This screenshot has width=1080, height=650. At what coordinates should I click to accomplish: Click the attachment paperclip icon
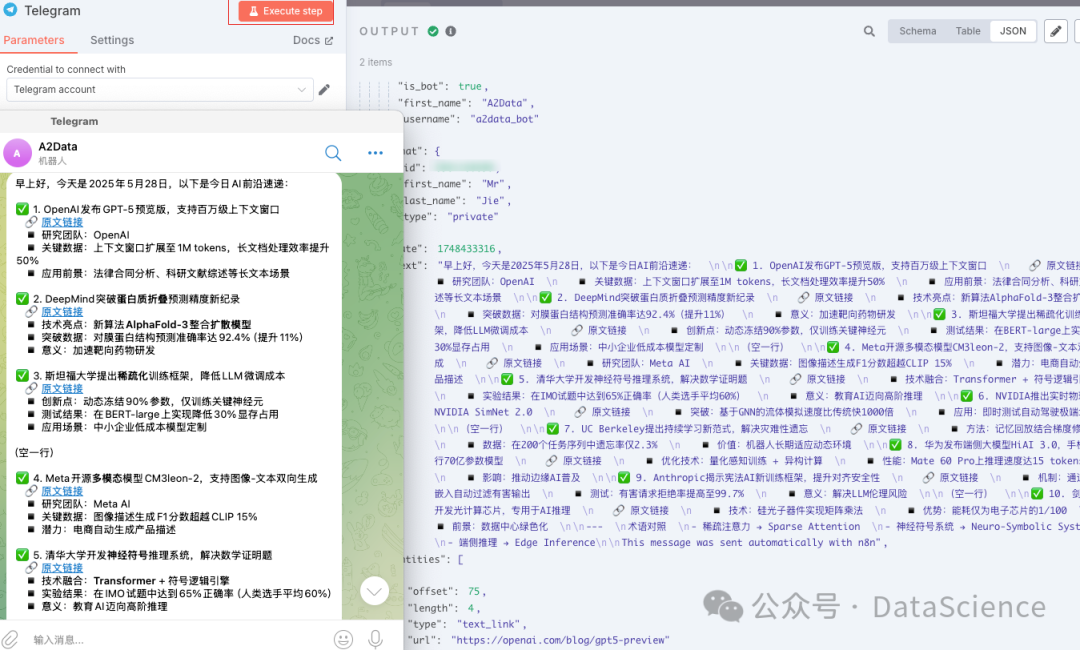[x=11, y=640]
